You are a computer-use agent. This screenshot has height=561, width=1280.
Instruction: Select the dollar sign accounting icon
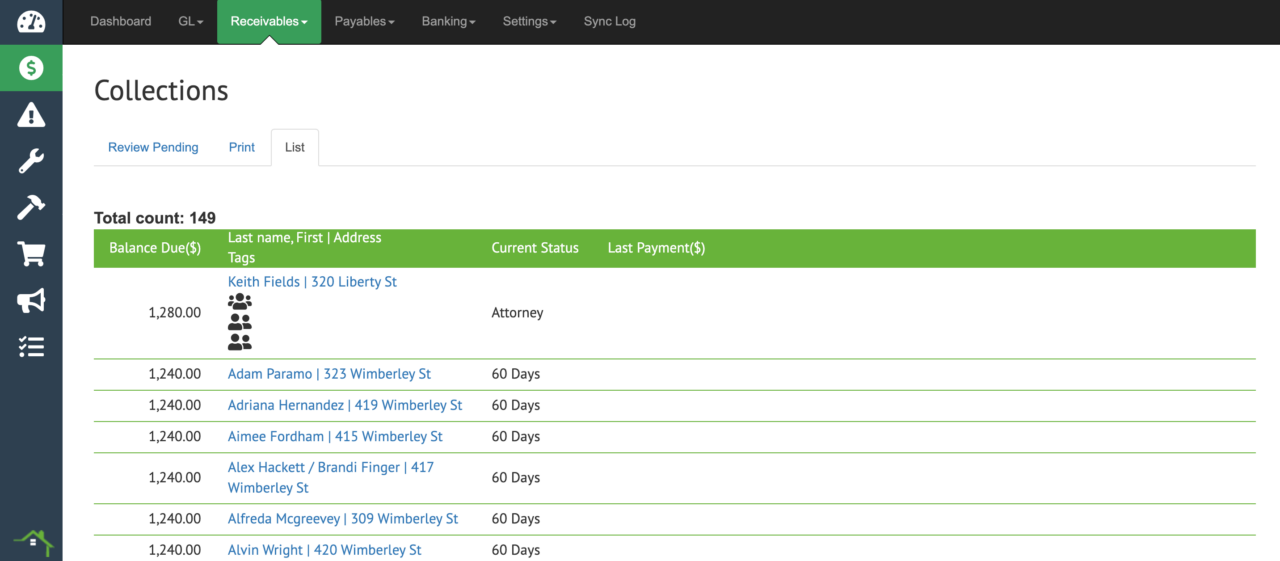(x=31, y=68)
